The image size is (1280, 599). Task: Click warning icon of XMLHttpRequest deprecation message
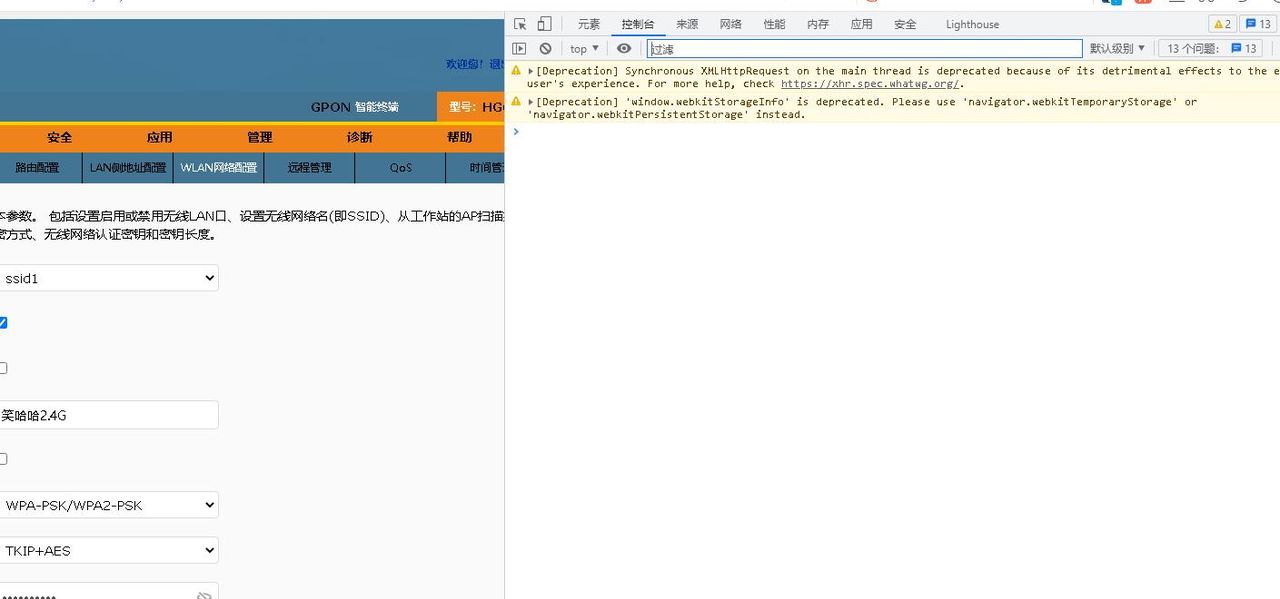pyautogui.click(x=515, y=71)
